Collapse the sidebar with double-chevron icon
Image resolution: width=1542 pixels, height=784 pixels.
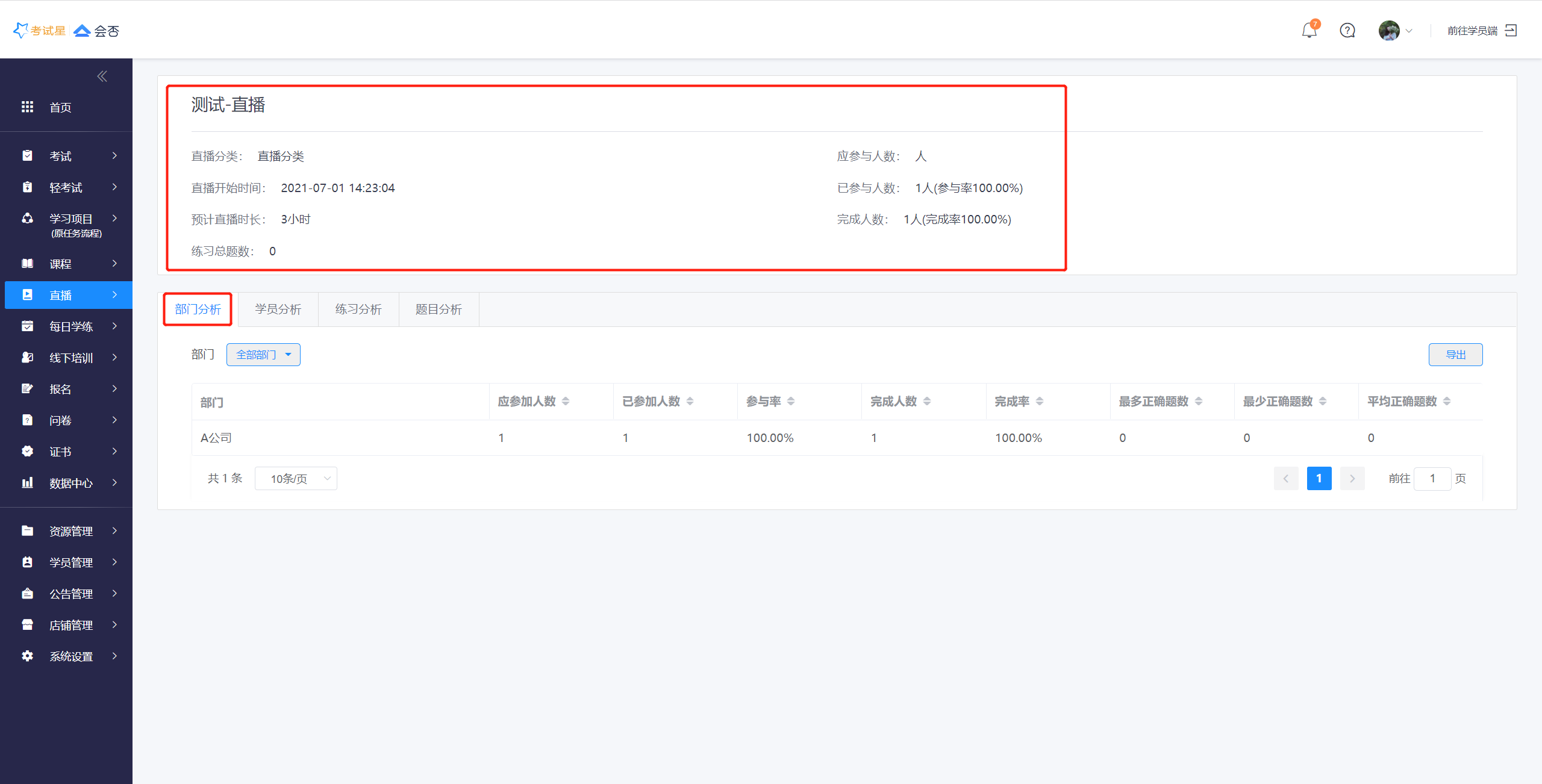(102, 76)
